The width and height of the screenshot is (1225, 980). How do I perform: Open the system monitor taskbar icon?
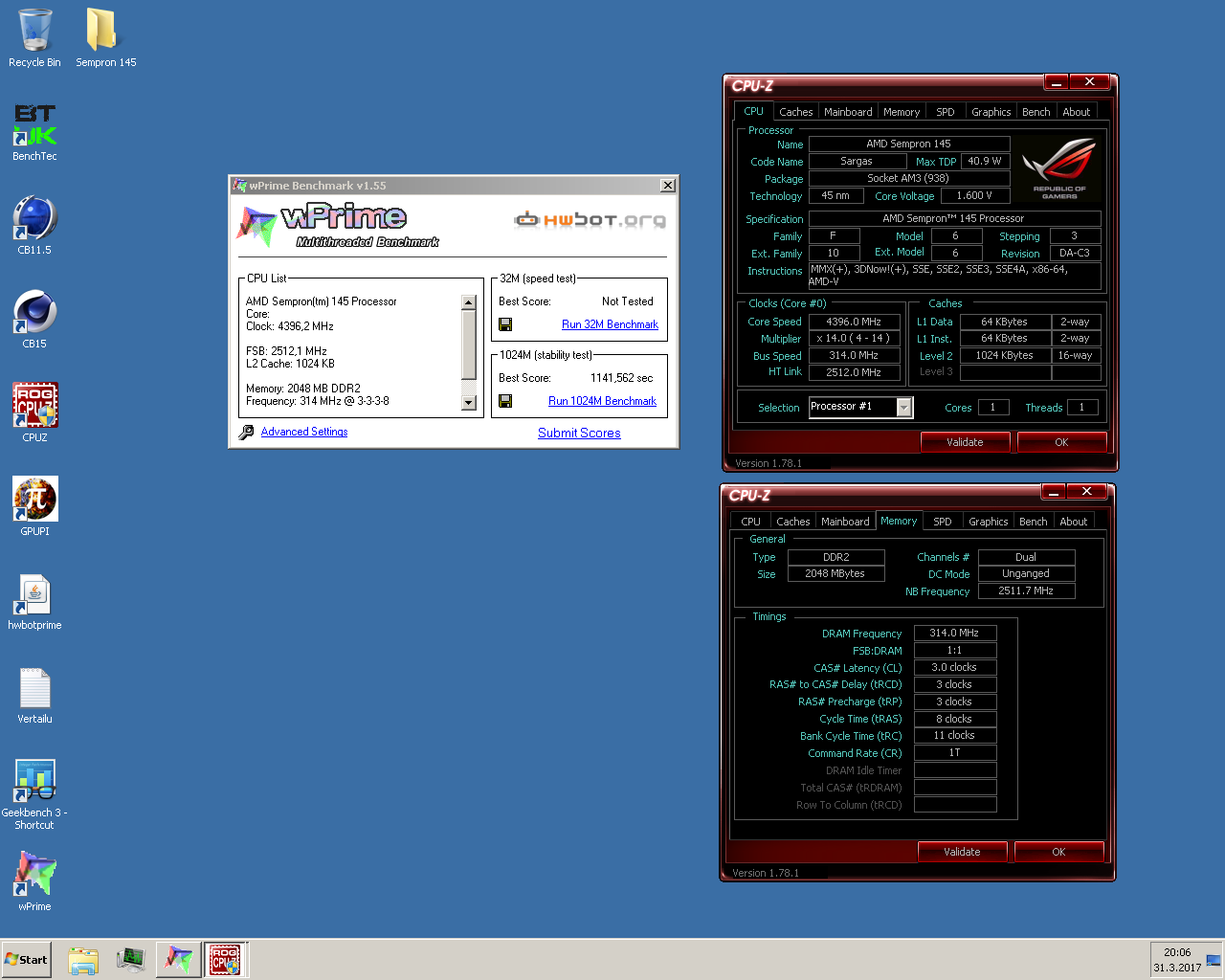[130, 960]
